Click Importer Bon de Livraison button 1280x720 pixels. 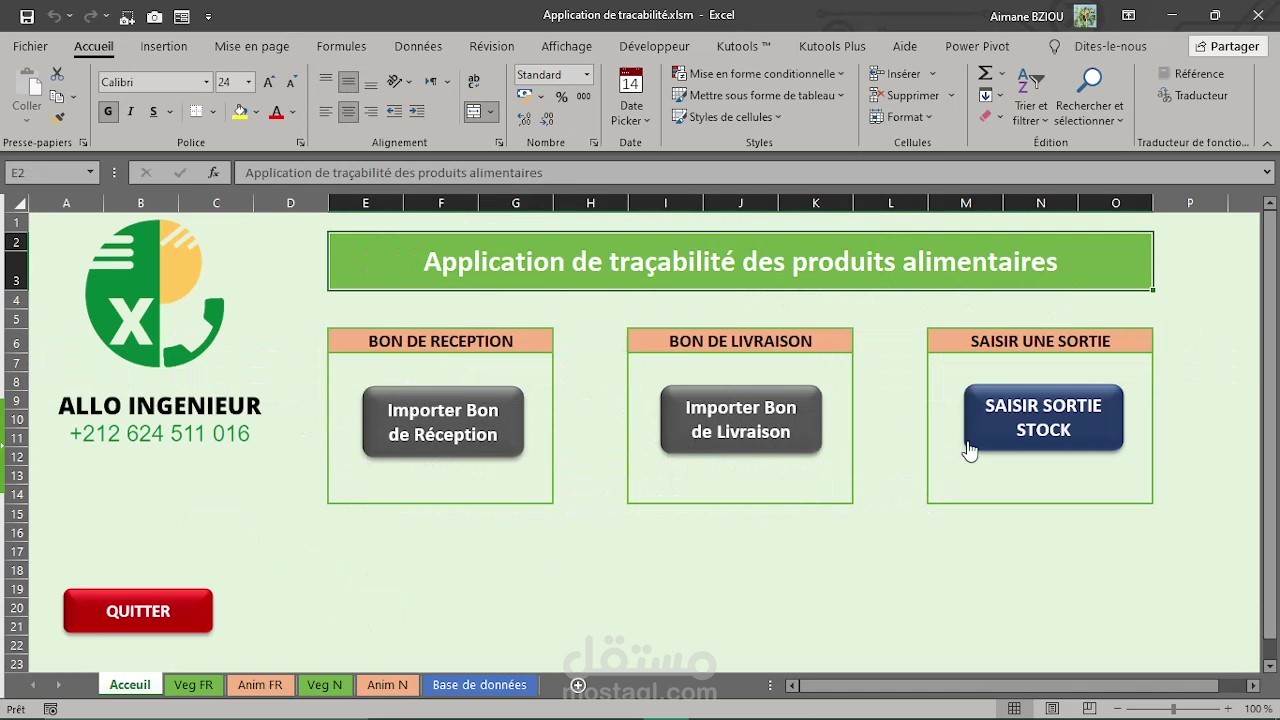[x=741, y=420]
